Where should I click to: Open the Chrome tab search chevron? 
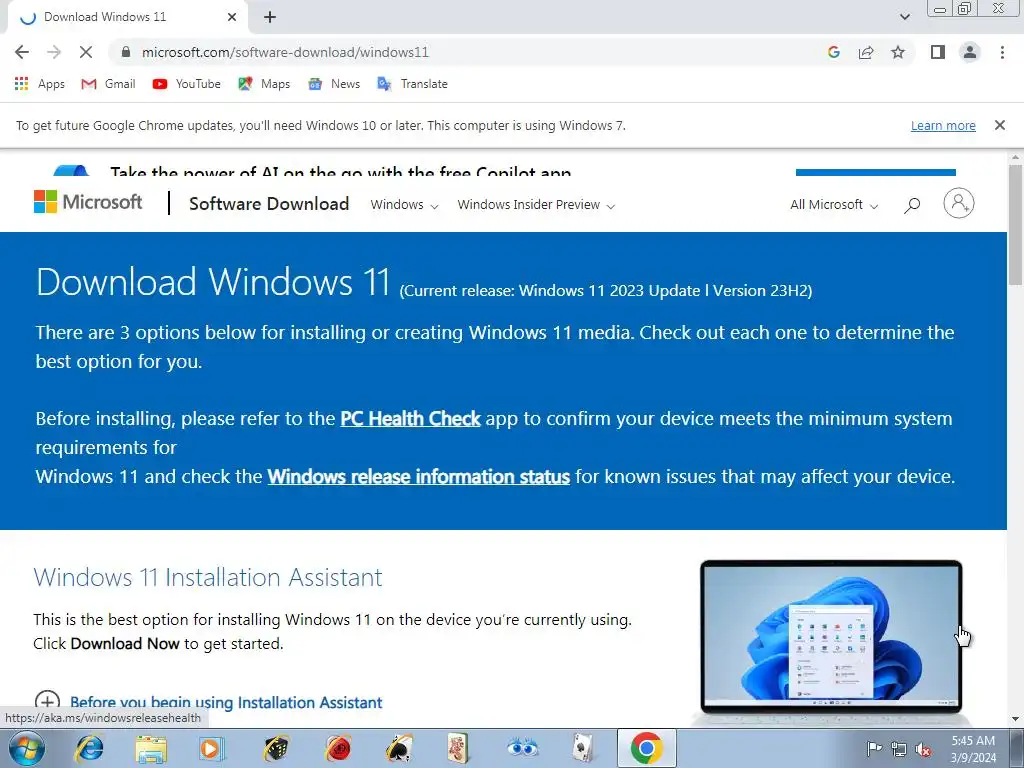904,17
